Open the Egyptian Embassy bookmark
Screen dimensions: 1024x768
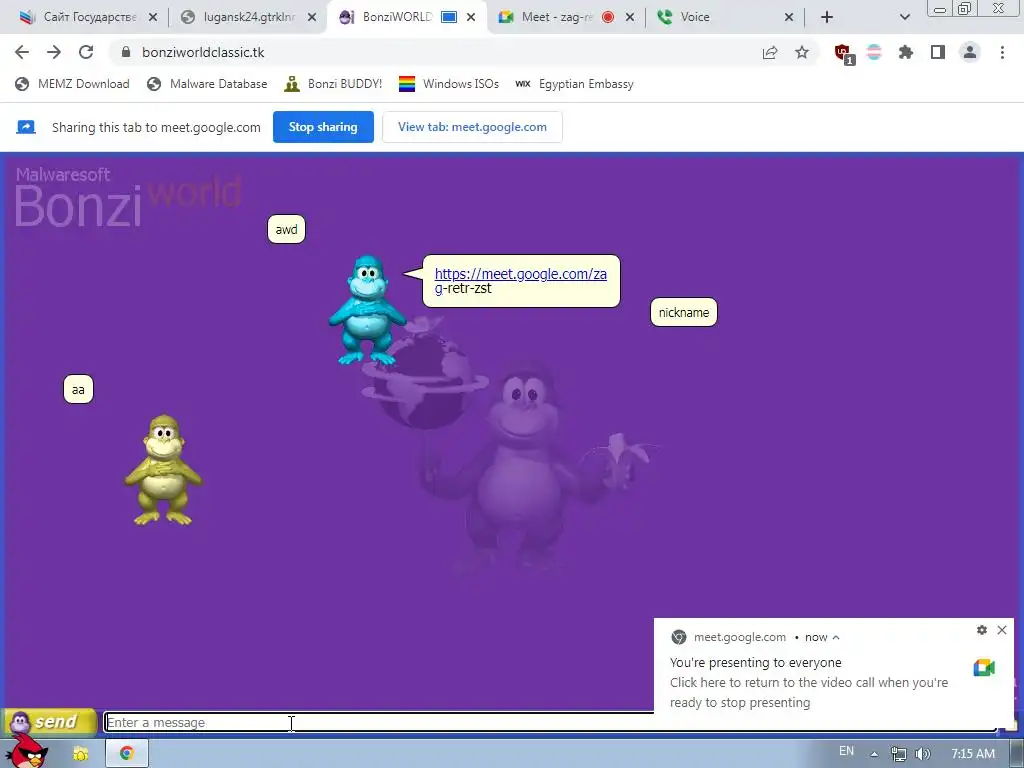(x=574, y=84)
